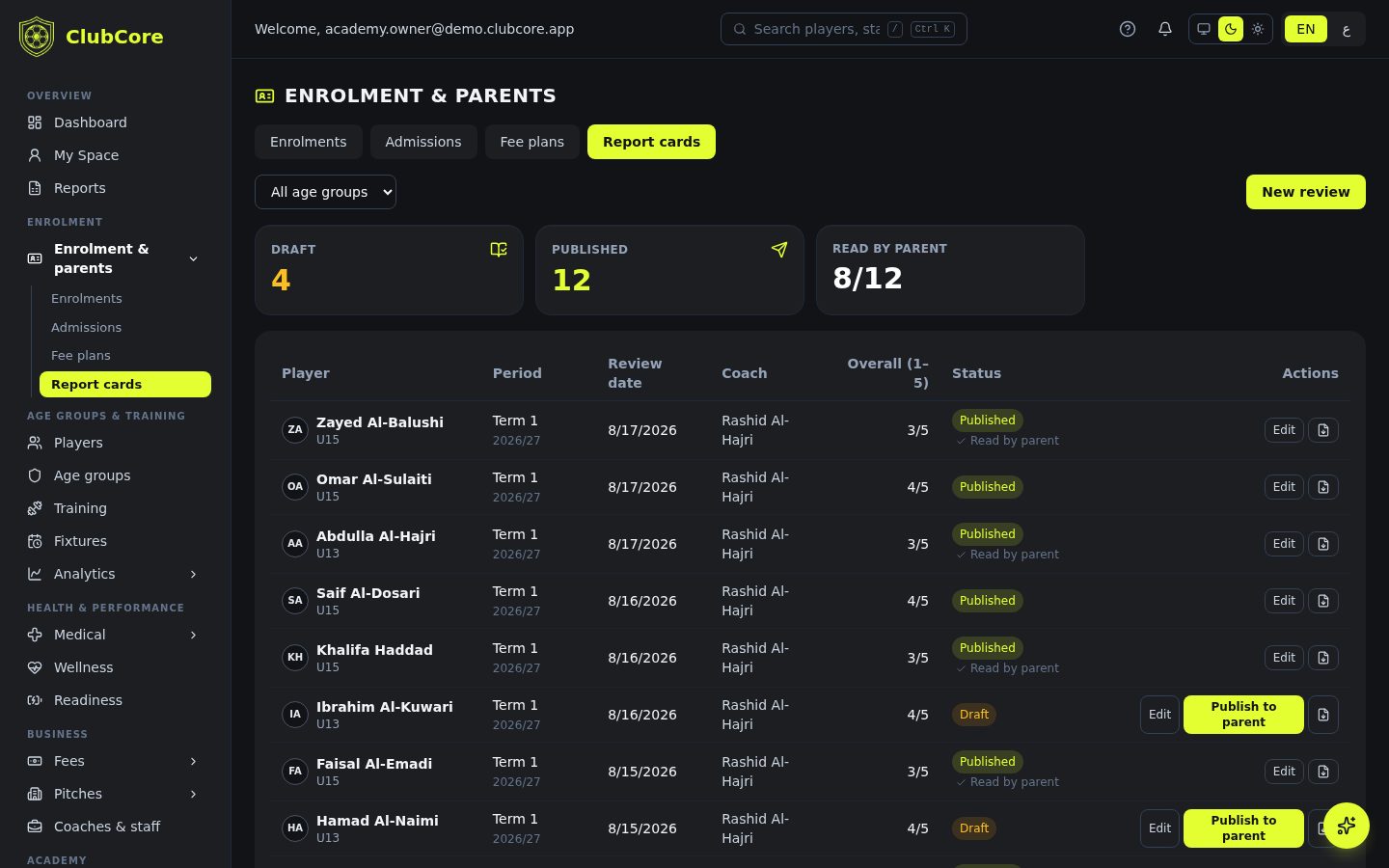This screenshot has height=868, width=1389.
Task: Select the system theme monitor toggle
Action: point(1204,29)
